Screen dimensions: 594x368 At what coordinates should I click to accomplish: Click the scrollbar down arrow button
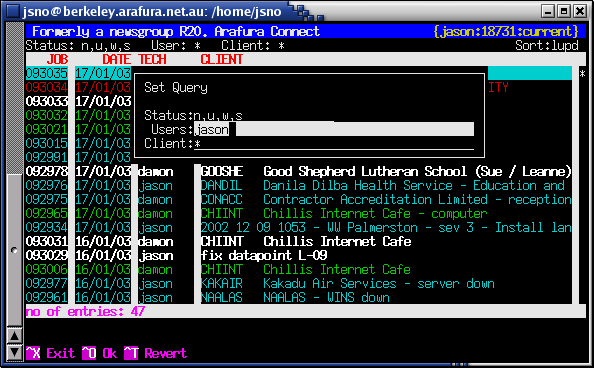pos(14,352)
